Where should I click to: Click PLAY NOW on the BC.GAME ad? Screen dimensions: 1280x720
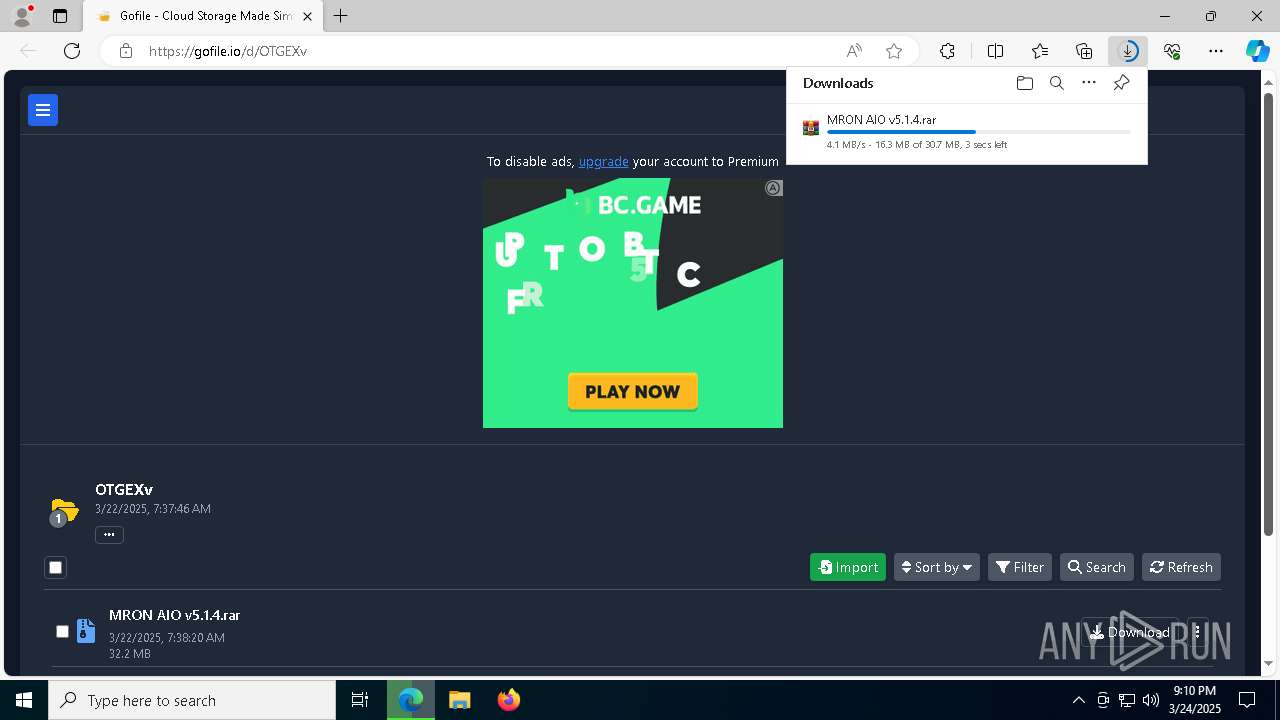(632, 392)
